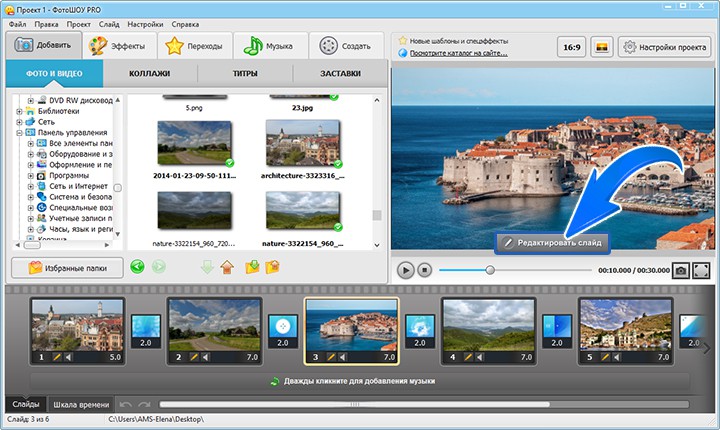This screenshot has height=430, width=720.
Task: Select the transition after slide 3
Action: pos(420,331)
